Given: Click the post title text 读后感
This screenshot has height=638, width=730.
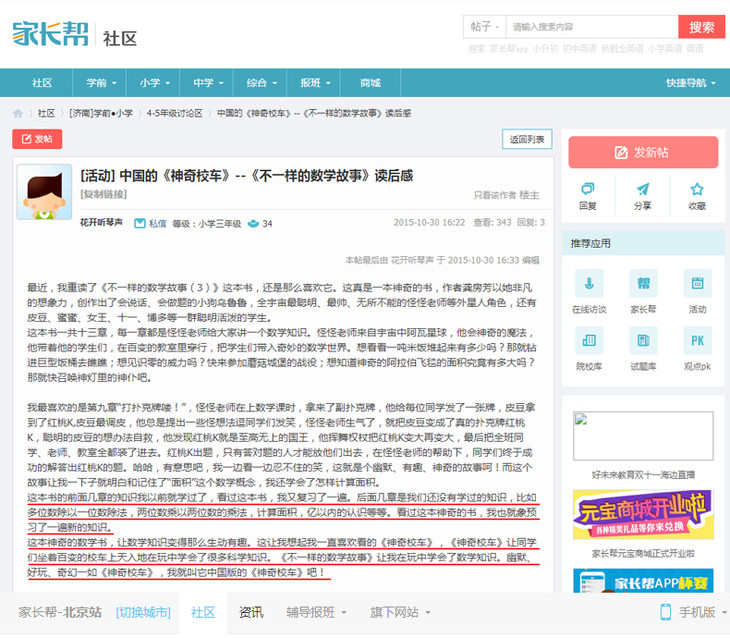Looking at the screenshot, I should tap(394, 176).
